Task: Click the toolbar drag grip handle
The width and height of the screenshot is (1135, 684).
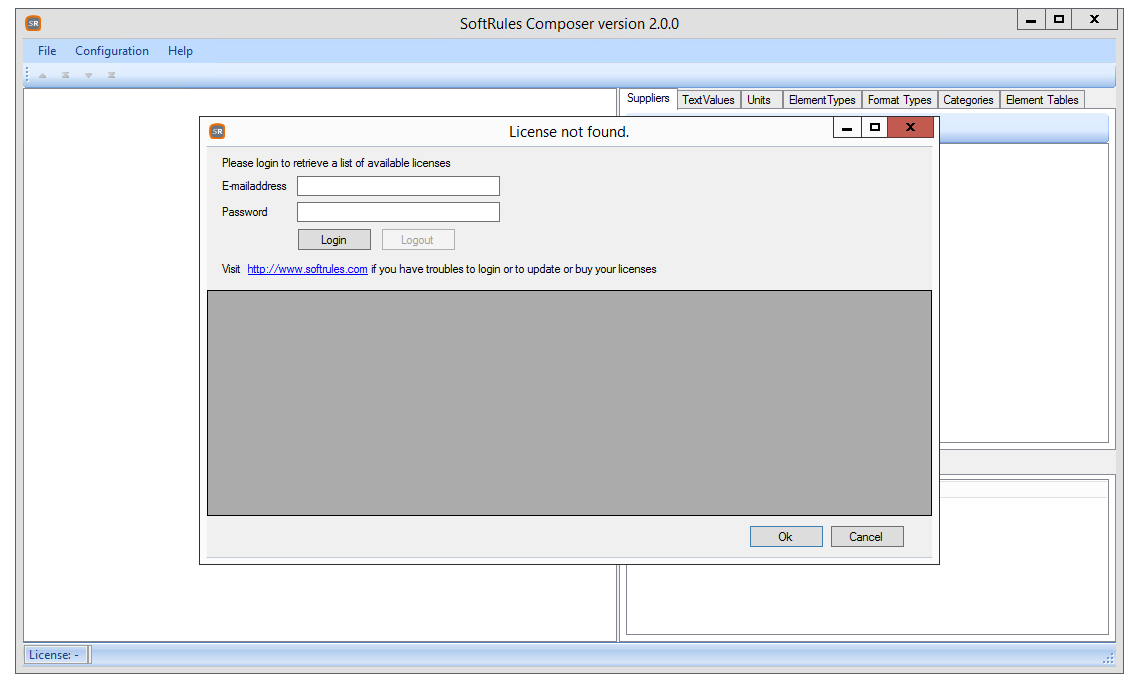Action: click(x=28, y=75)
